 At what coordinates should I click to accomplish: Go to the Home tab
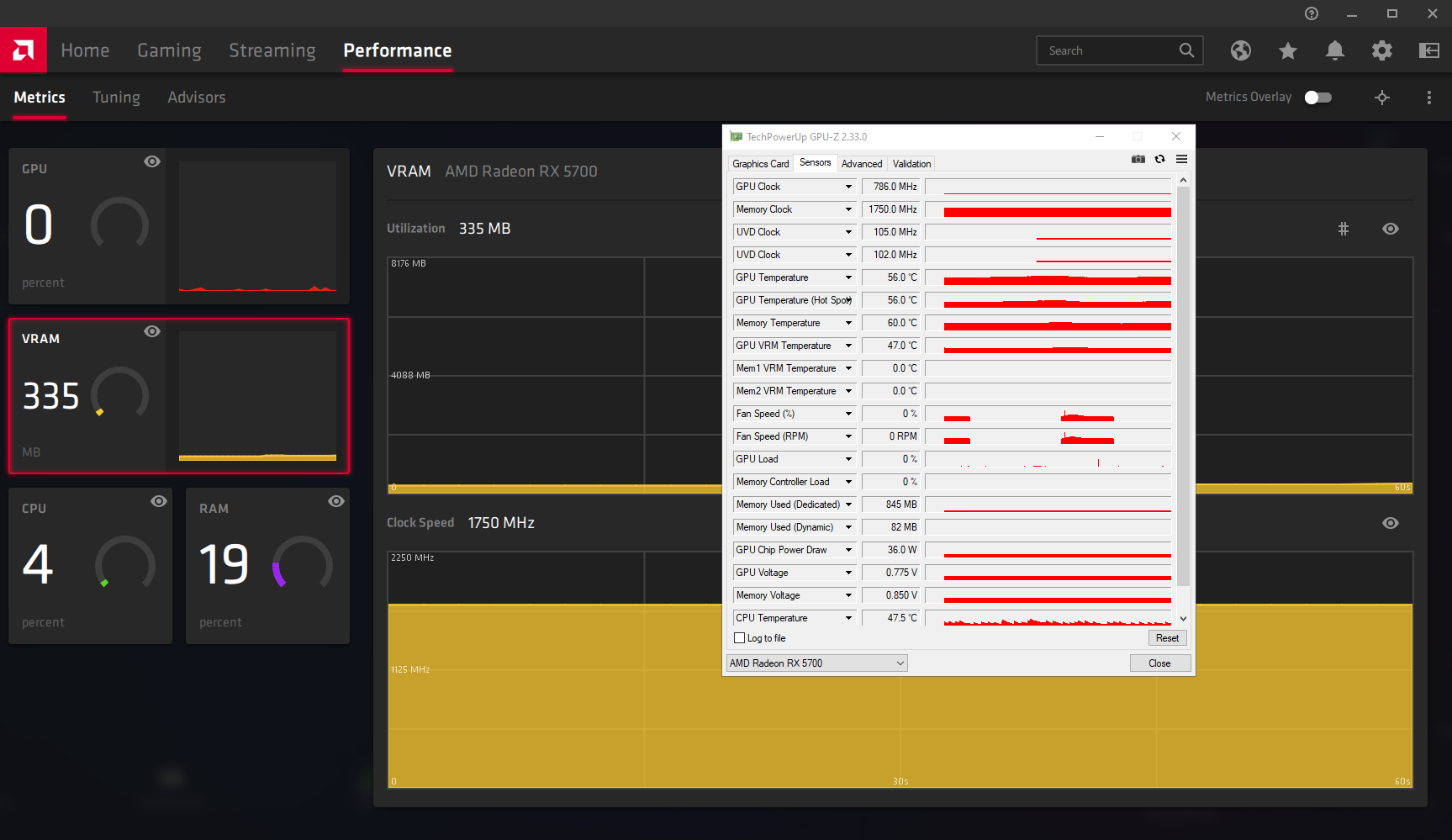pos(85,50)
